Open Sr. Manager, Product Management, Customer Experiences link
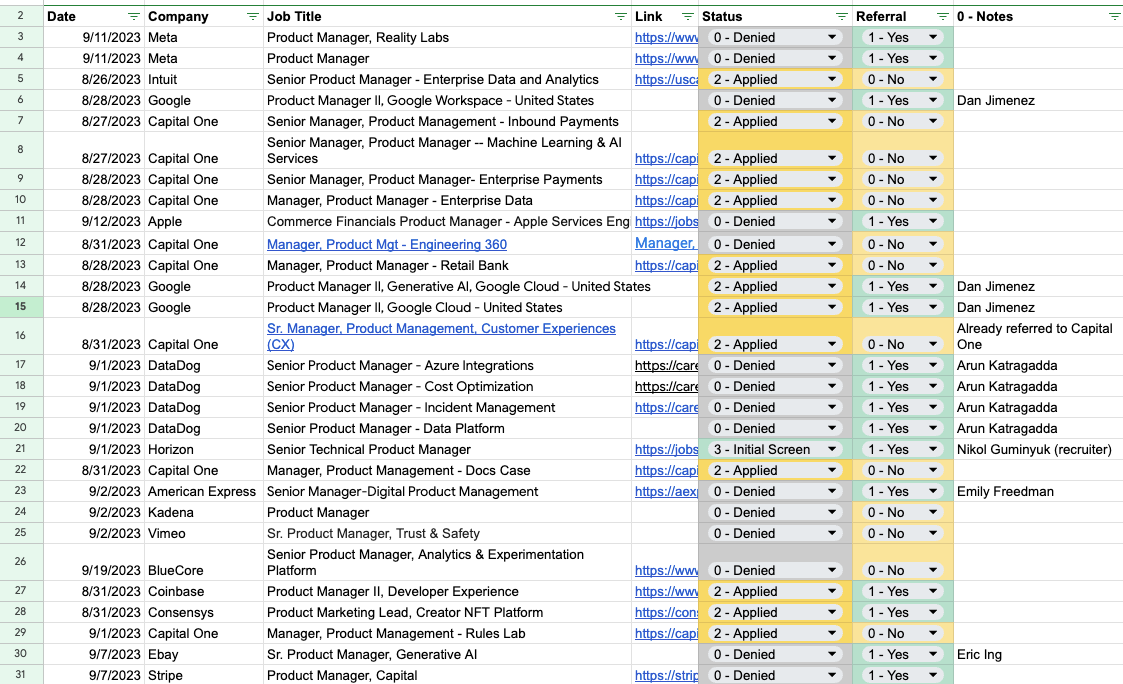1123x684 pixels. [441, 337]
